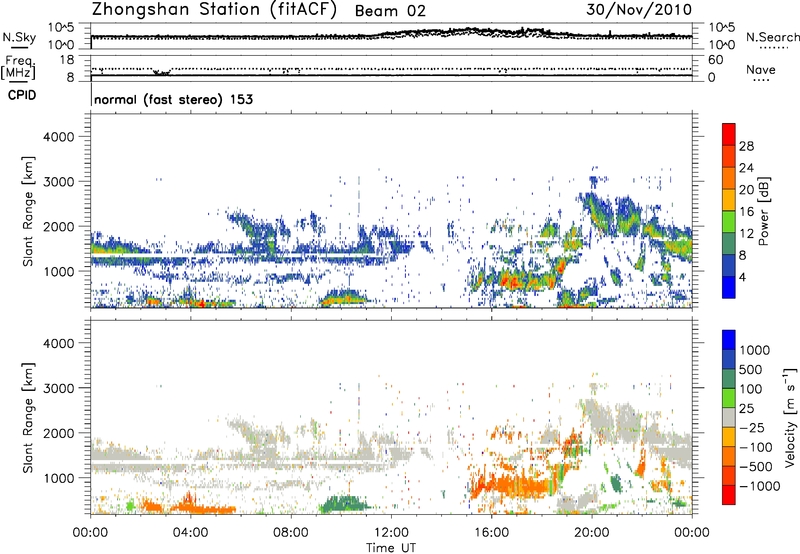
Task: Click 'Slant Range [km]' label of power panel
Action: pyautogui.click(x=28, y=211)
